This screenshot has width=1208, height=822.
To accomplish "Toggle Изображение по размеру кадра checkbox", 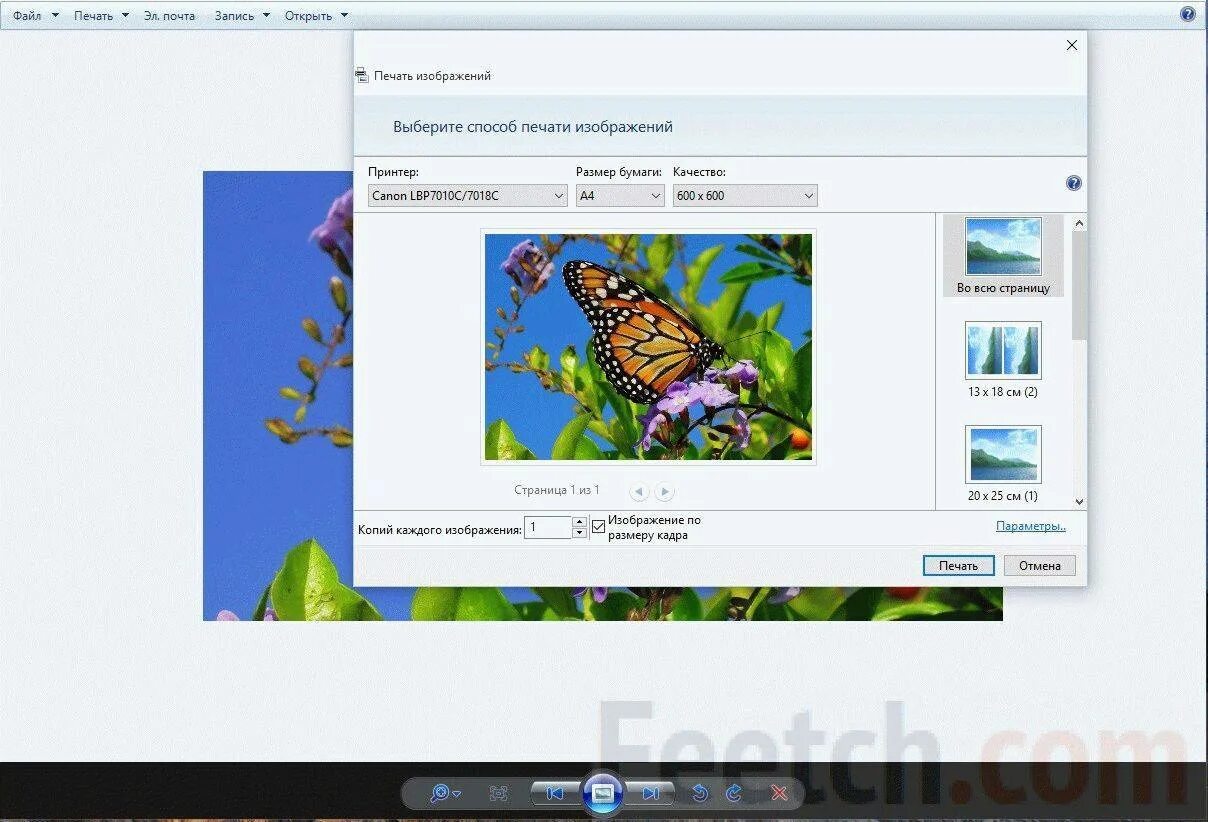I will tap(599, 526).
